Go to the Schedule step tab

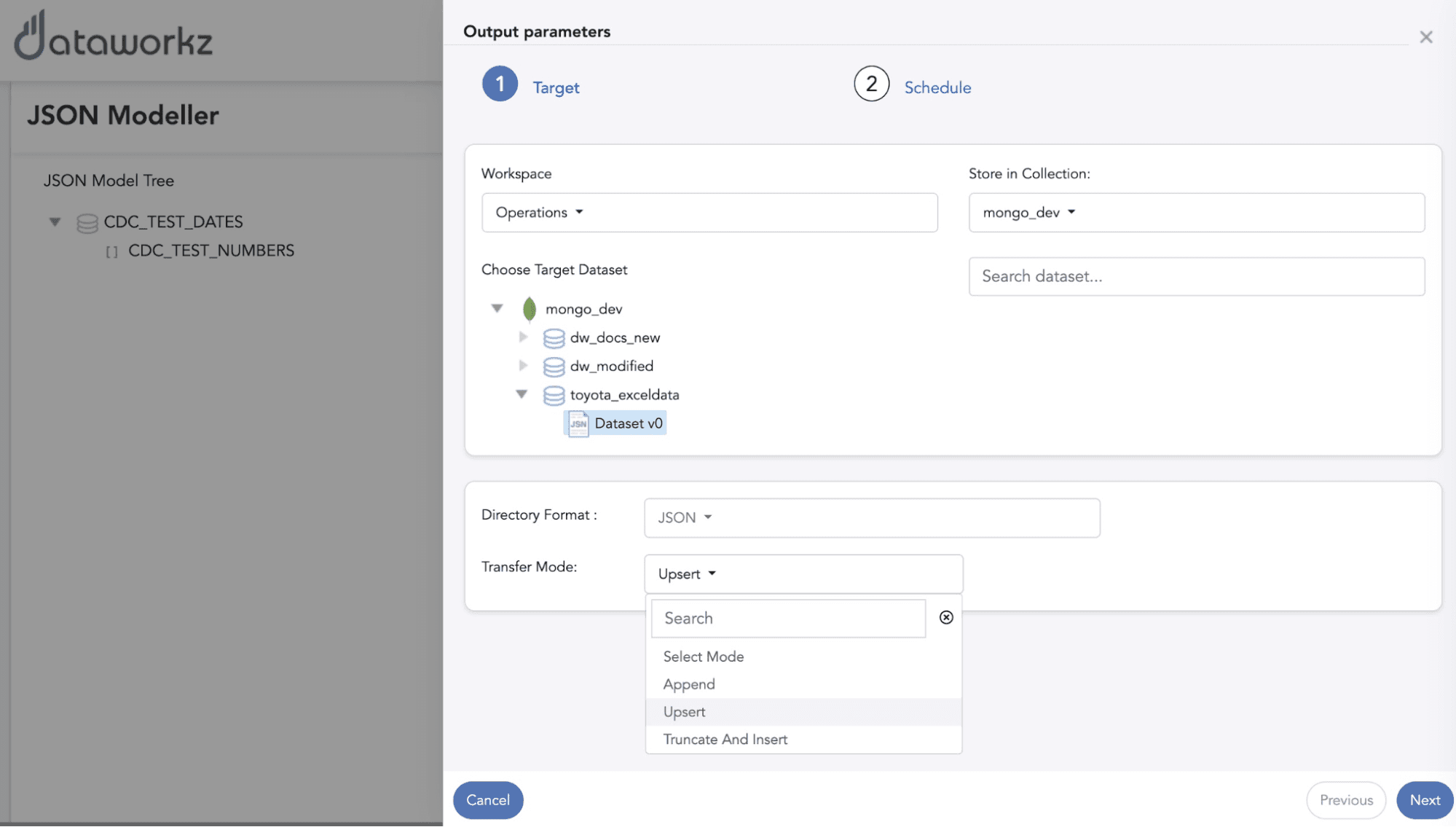937,87
